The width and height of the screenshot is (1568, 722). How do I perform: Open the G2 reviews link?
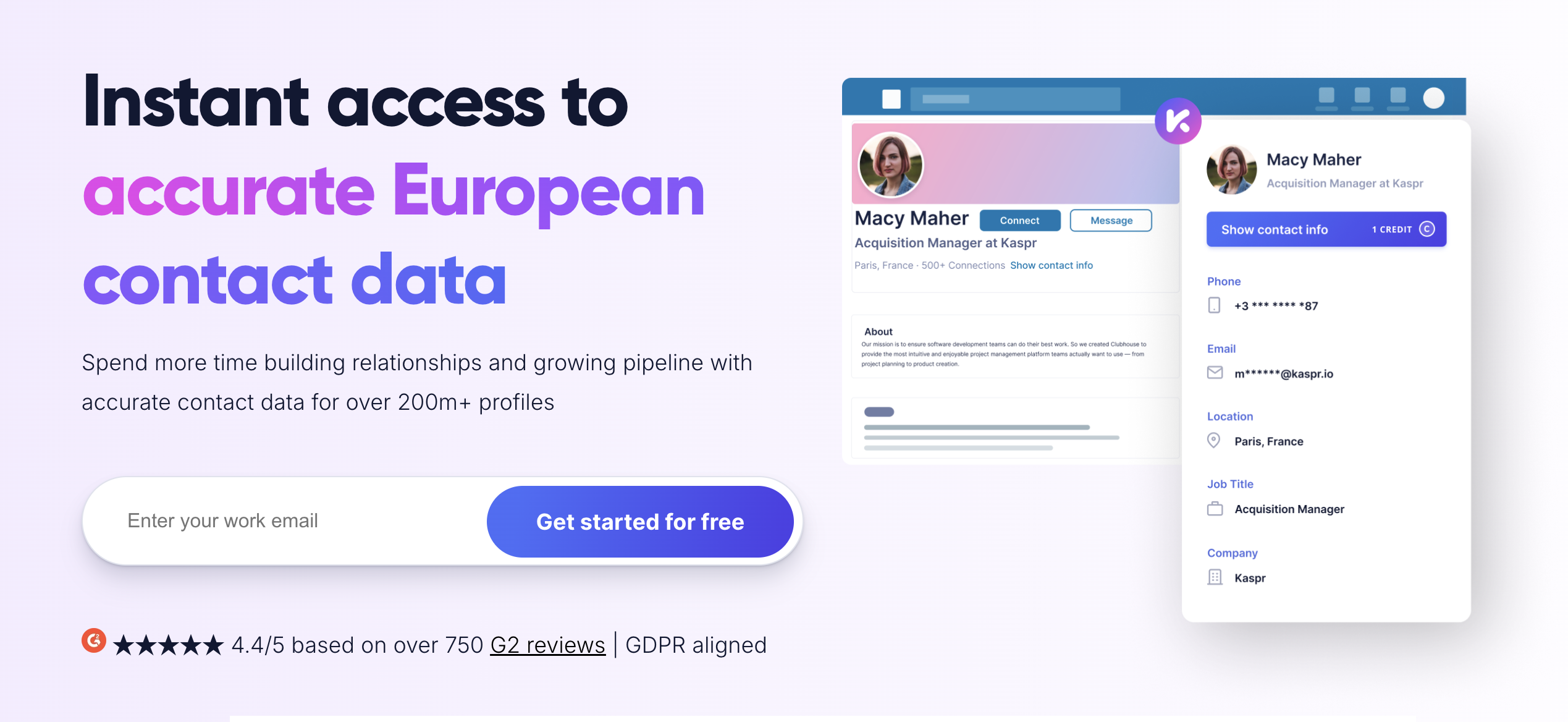tap(547, 645)
